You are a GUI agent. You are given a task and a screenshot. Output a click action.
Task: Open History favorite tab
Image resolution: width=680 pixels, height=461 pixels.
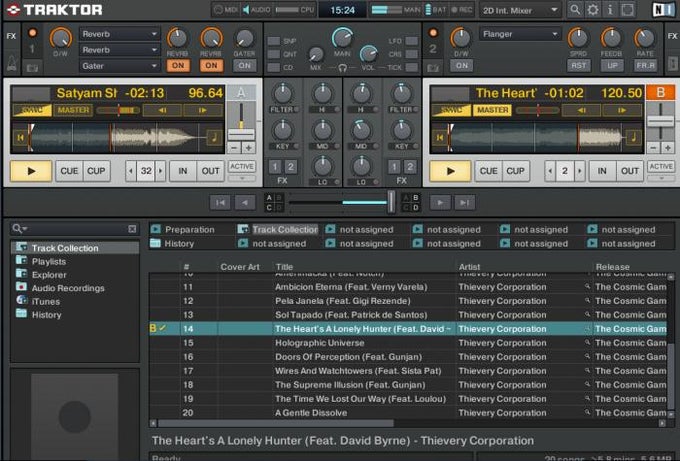(172, 243)
